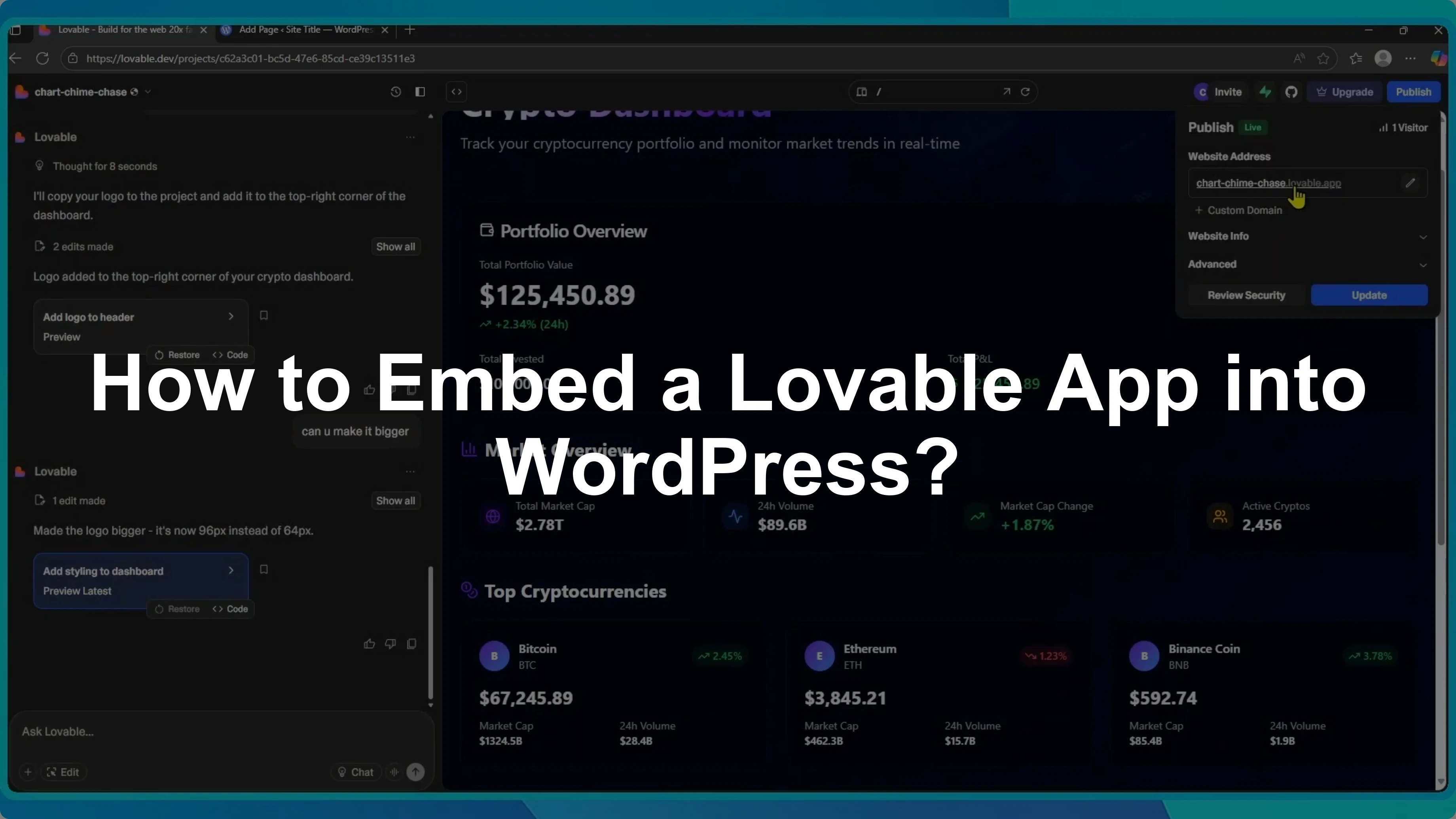Image resolution: width=1456 pixels, height=819 pixels.
Task: Open GitHub integration icon
Action: (x=1291, y=91)
